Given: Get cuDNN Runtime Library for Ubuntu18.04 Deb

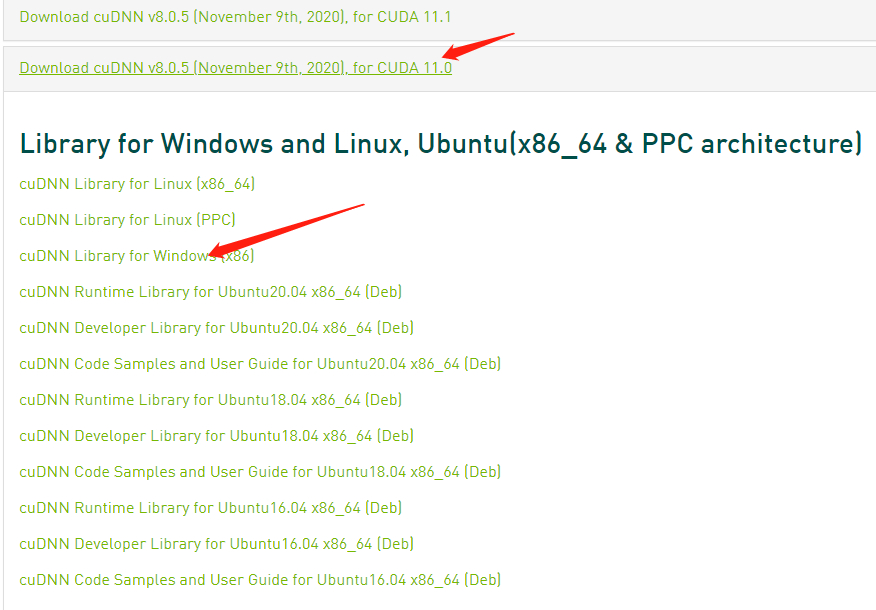Looking at the screenshot, I should tap(211, 399).
